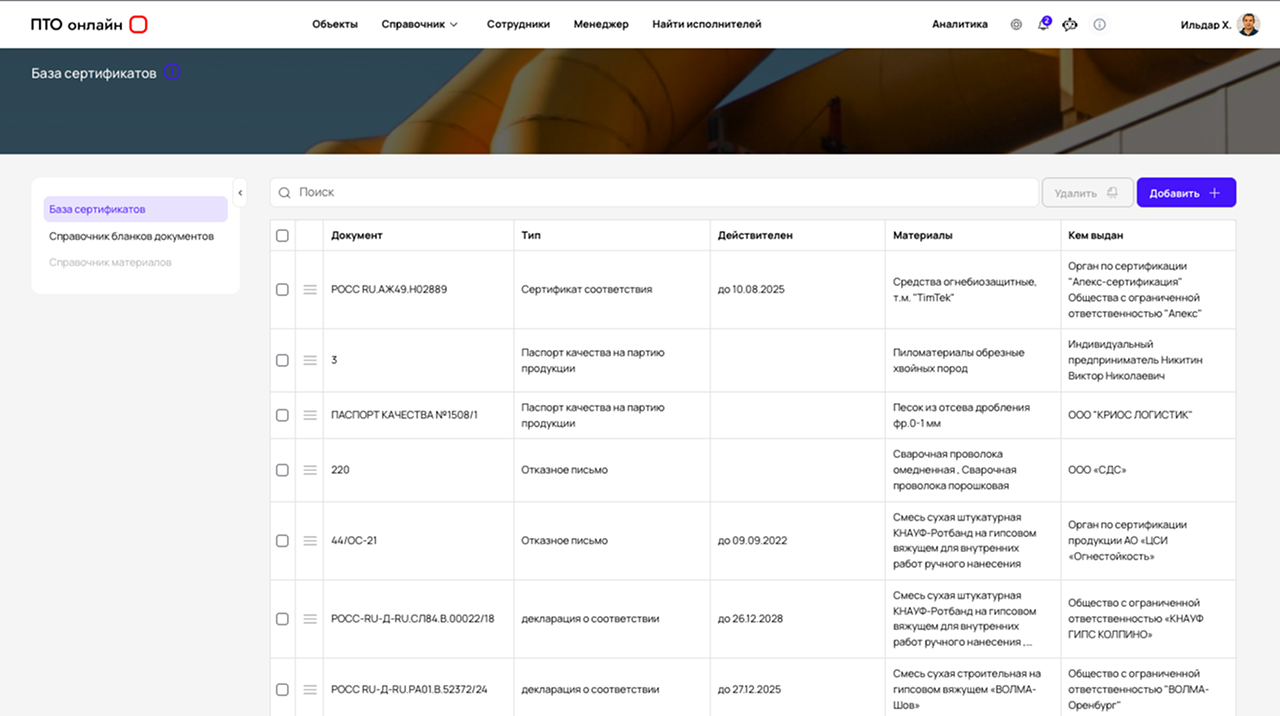
Task: Click the ПТО онлайн logo
Action: click(x=89, y=24)
